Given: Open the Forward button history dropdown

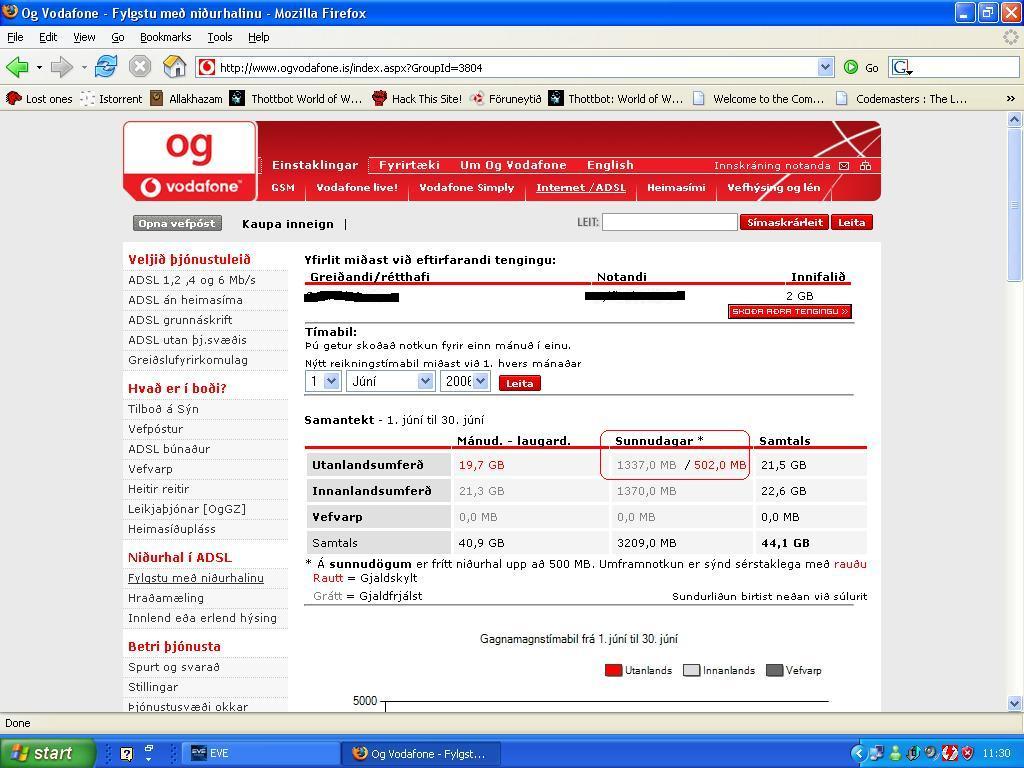Looking at the screenshot, I should 84,67.
